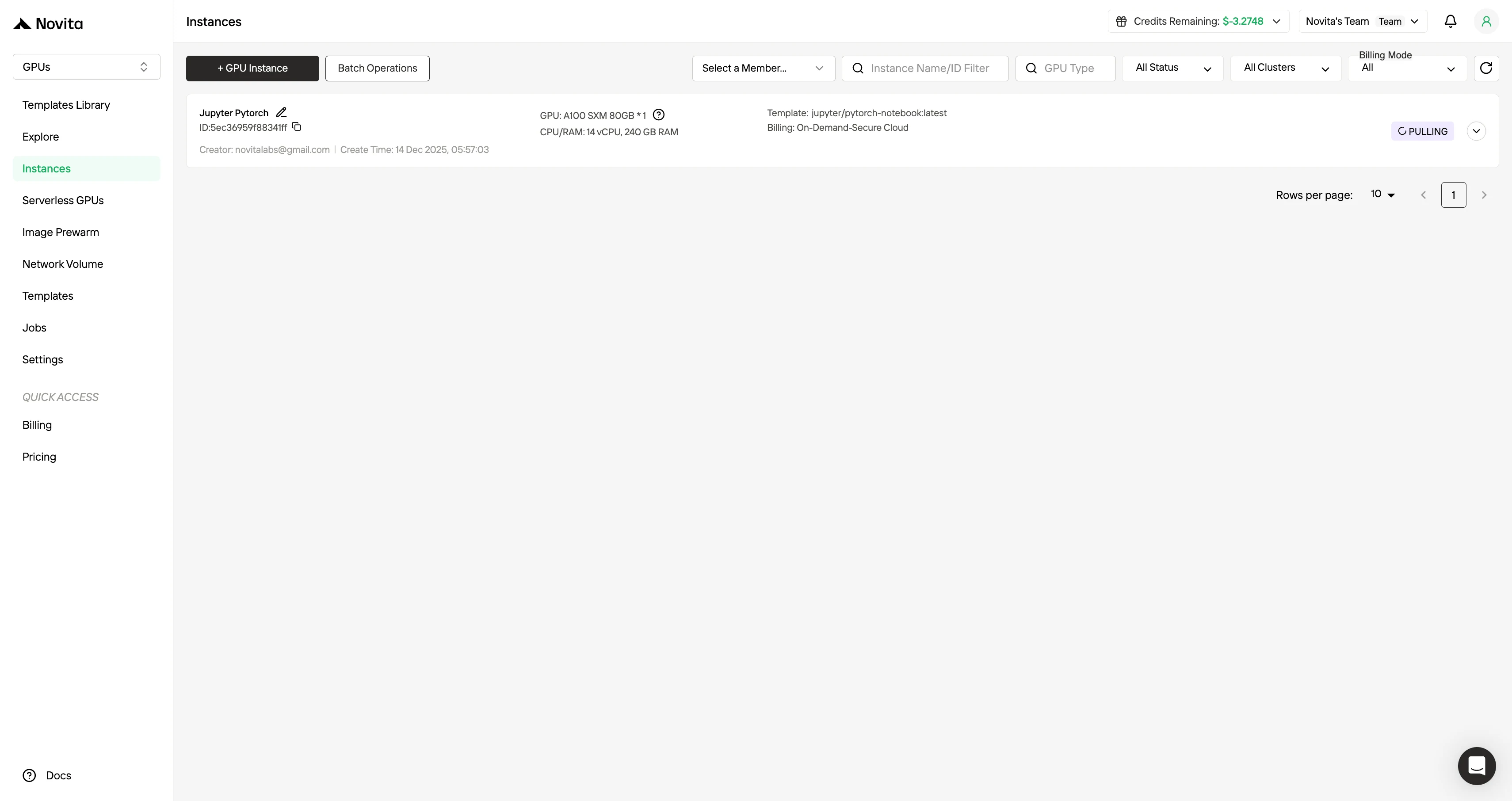Click the Instances page heading

214,22
